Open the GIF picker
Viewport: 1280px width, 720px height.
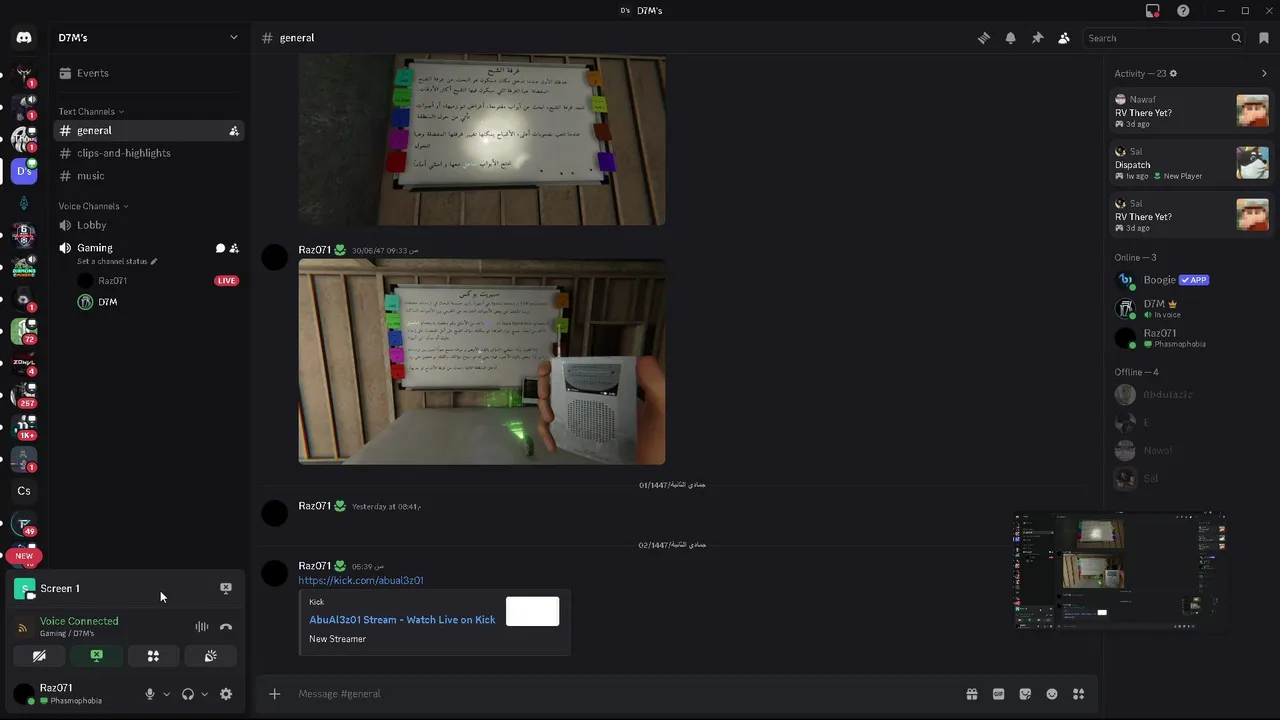point(998,694)
